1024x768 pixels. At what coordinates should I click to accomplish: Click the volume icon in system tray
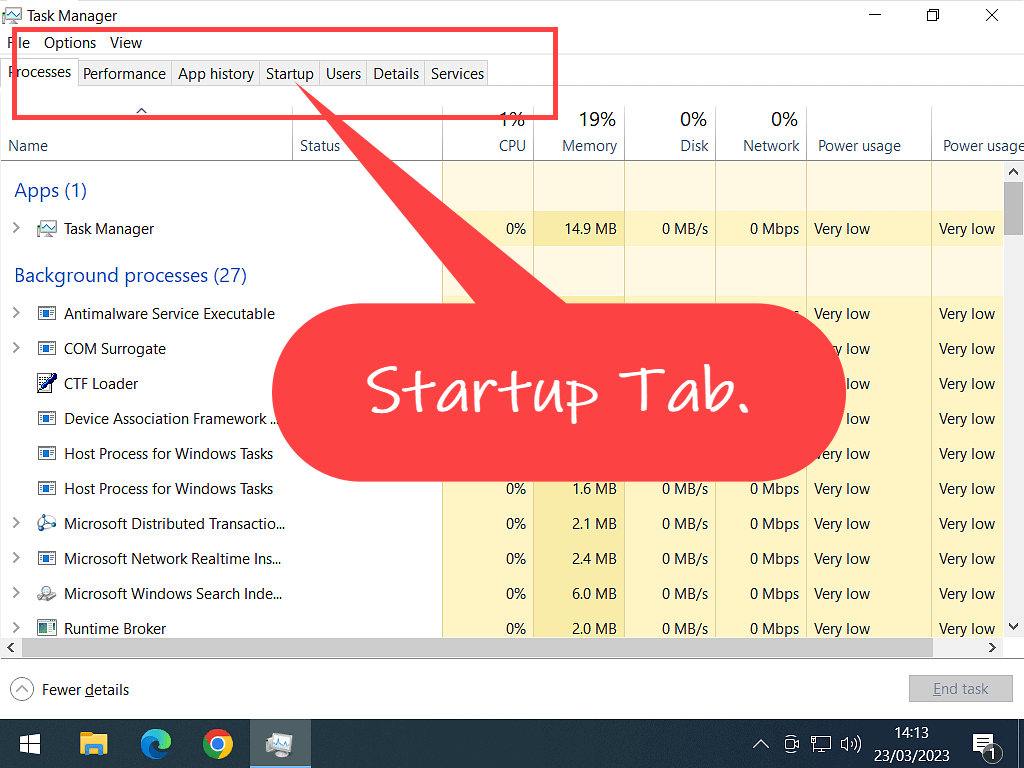click(851, 744)
